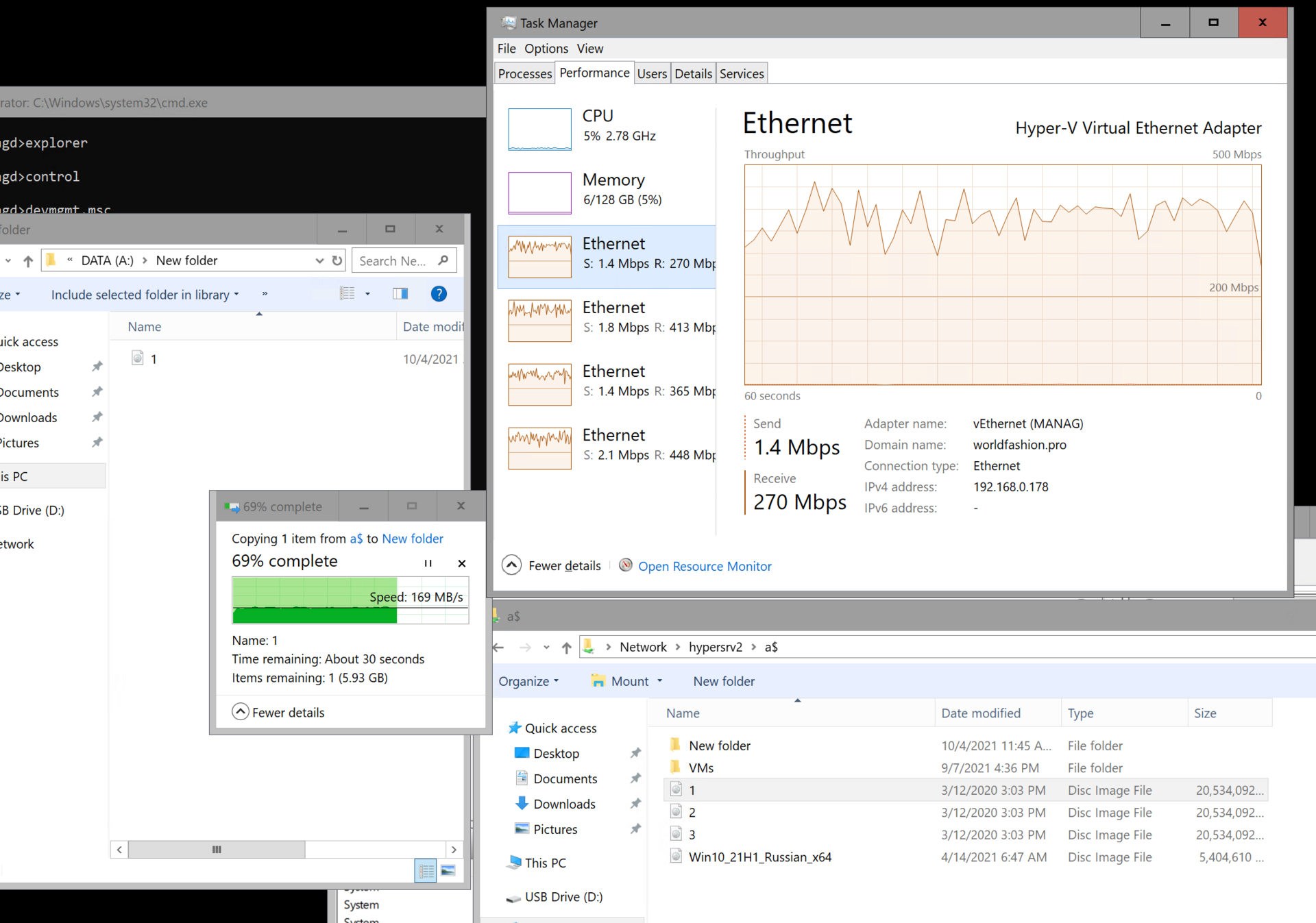Open the Options menu in Task Manager
The image size is (1316, 923).
(546, 49)
